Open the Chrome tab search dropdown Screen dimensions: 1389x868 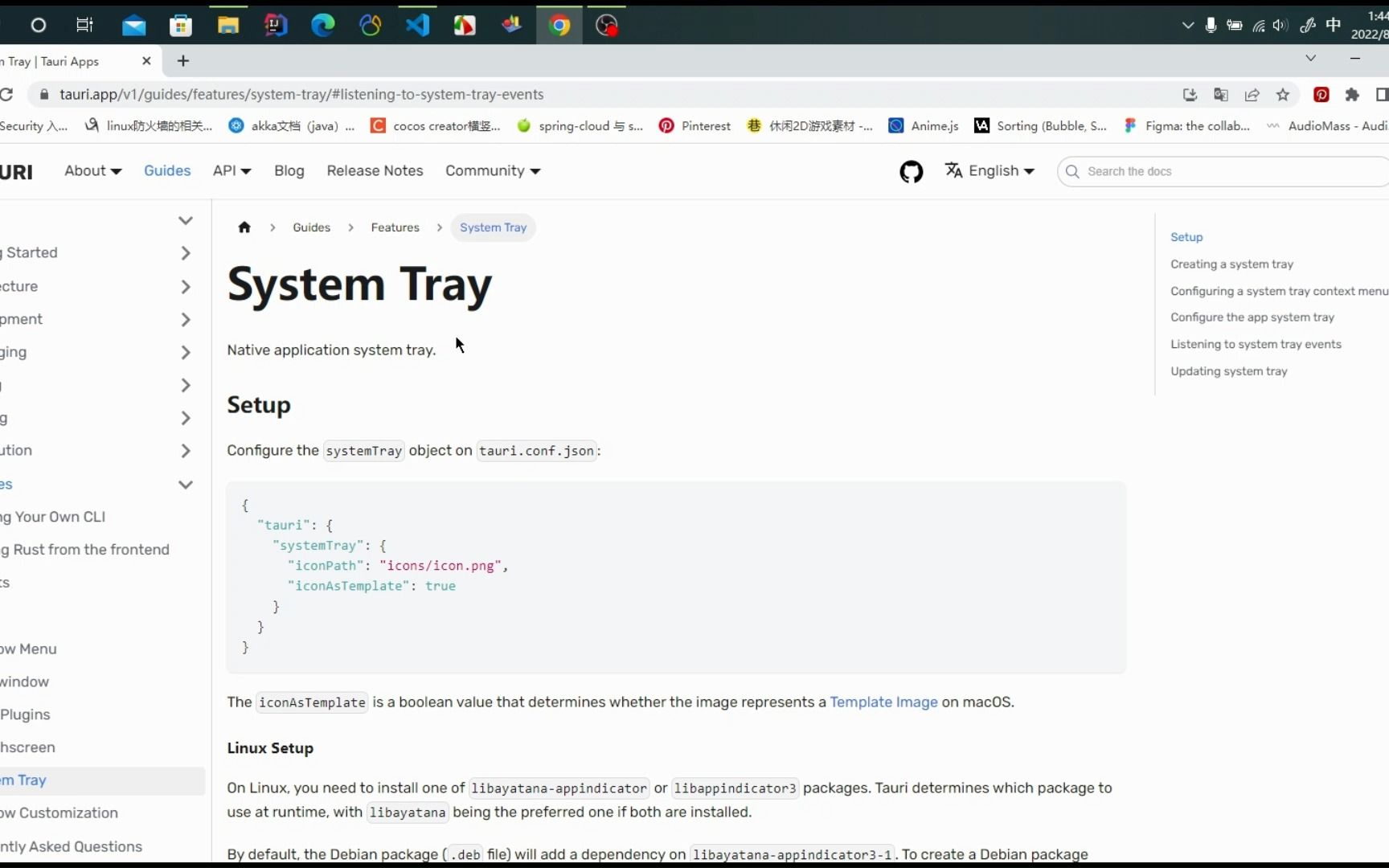(x=1311, y=58)
